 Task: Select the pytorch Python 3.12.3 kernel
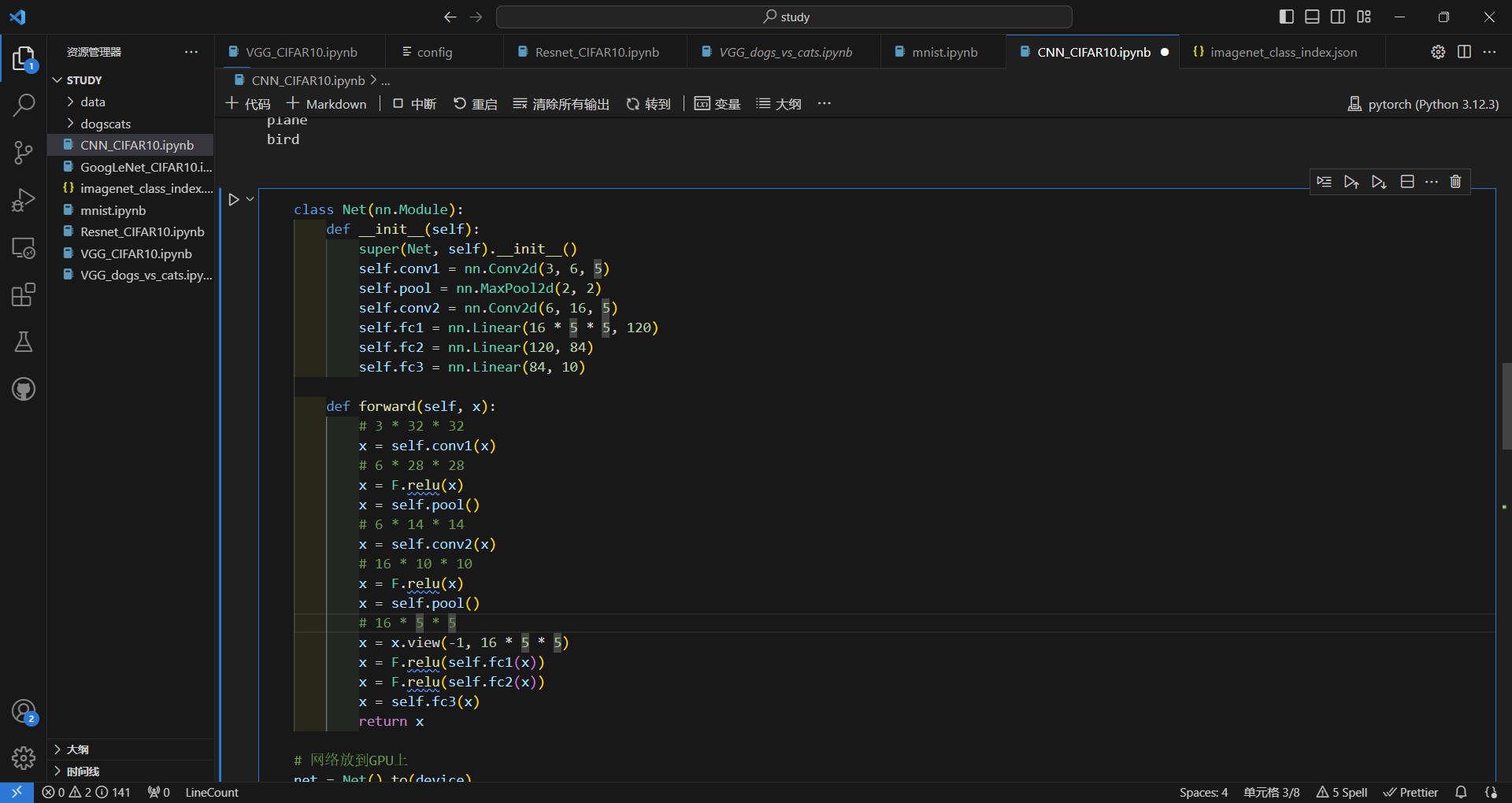[1424, 104]
